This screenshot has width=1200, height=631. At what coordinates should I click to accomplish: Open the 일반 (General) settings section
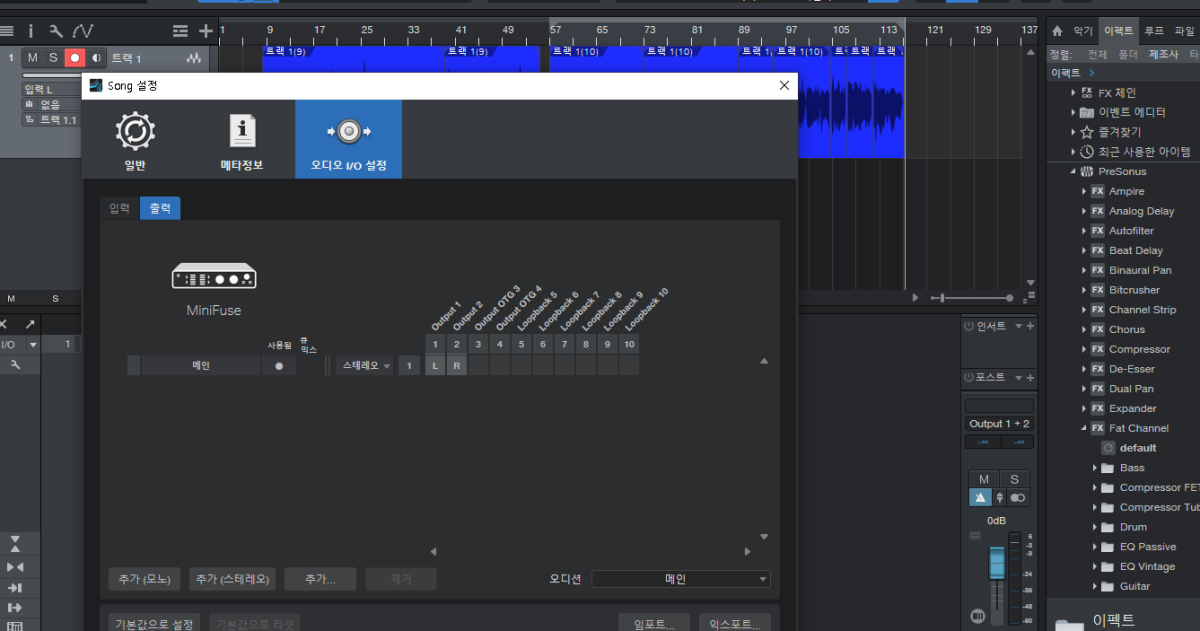[135, 140]
